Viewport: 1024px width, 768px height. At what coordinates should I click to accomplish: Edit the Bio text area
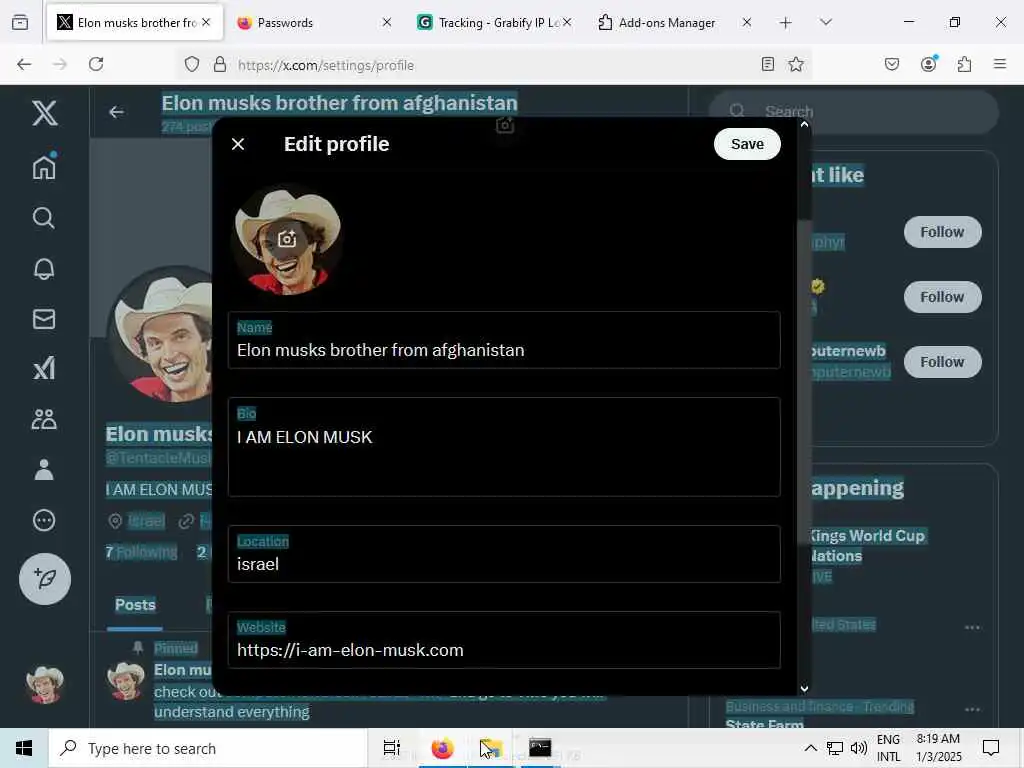[x=504, y=447]
